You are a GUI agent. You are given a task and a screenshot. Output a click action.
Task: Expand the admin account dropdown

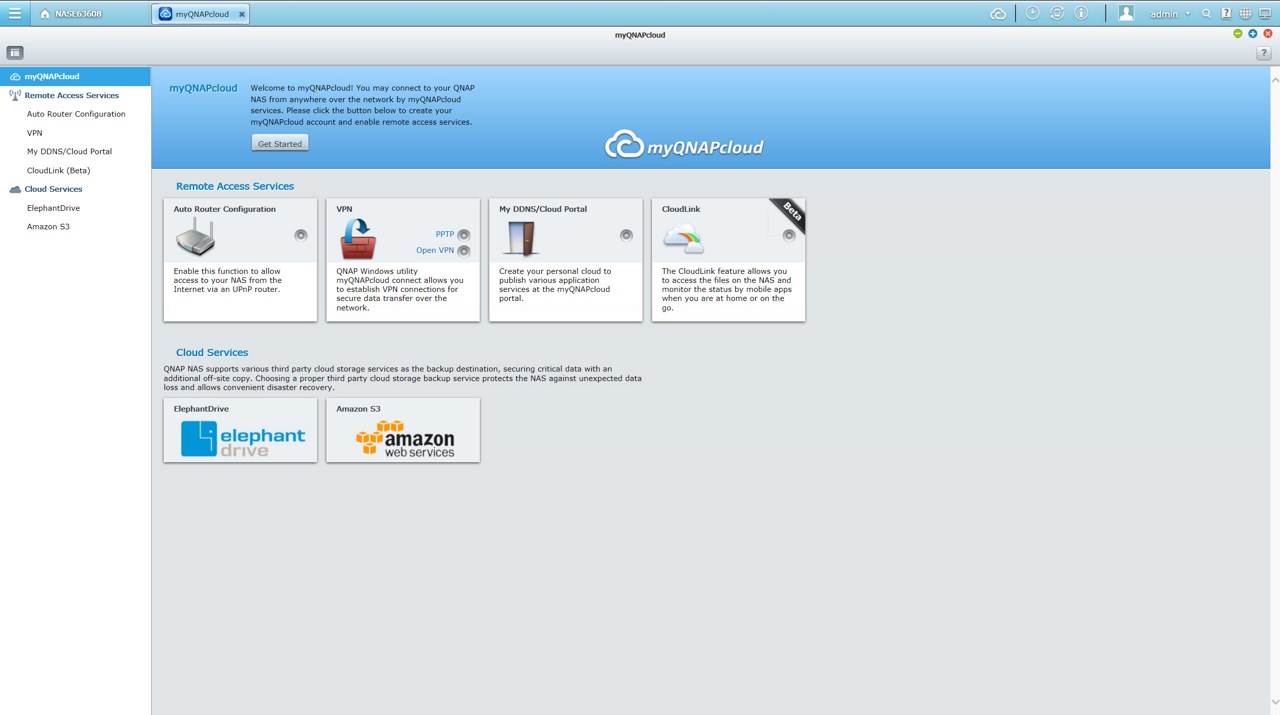pyautogui.click(x=1188, y=14)
